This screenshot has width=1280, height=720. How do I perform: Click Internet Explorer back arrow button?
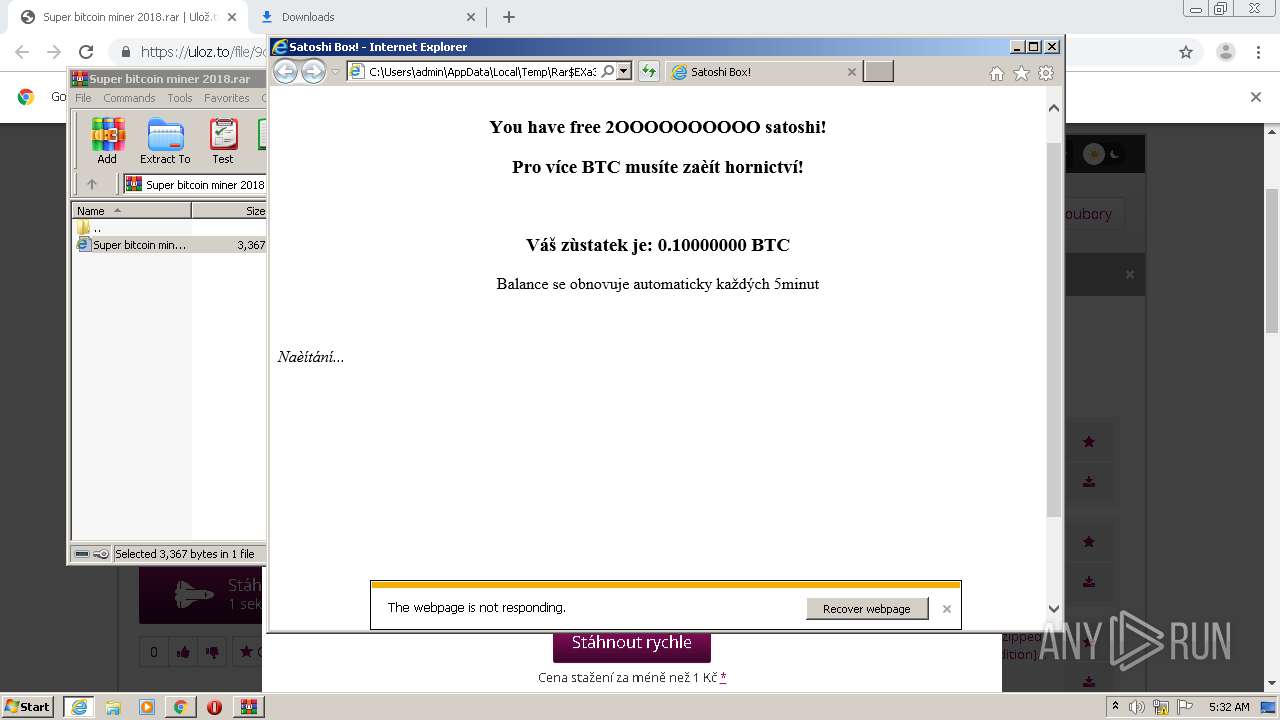[x=285, y=71]
